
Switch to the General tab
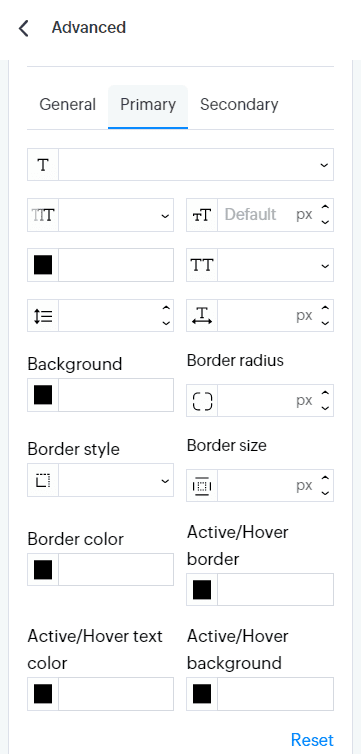coord(67,105)
